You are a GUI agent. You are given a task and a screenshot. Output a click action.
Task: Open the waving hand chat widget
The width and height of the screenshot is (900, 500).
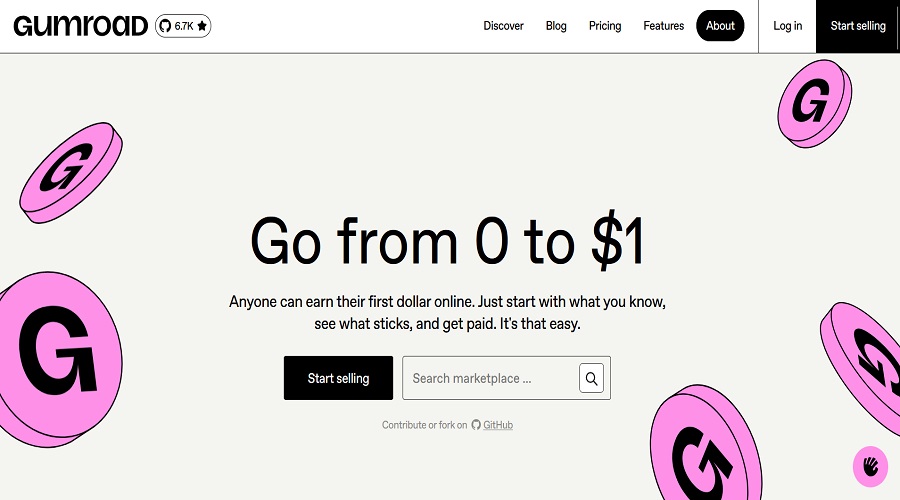click(870, 466)
